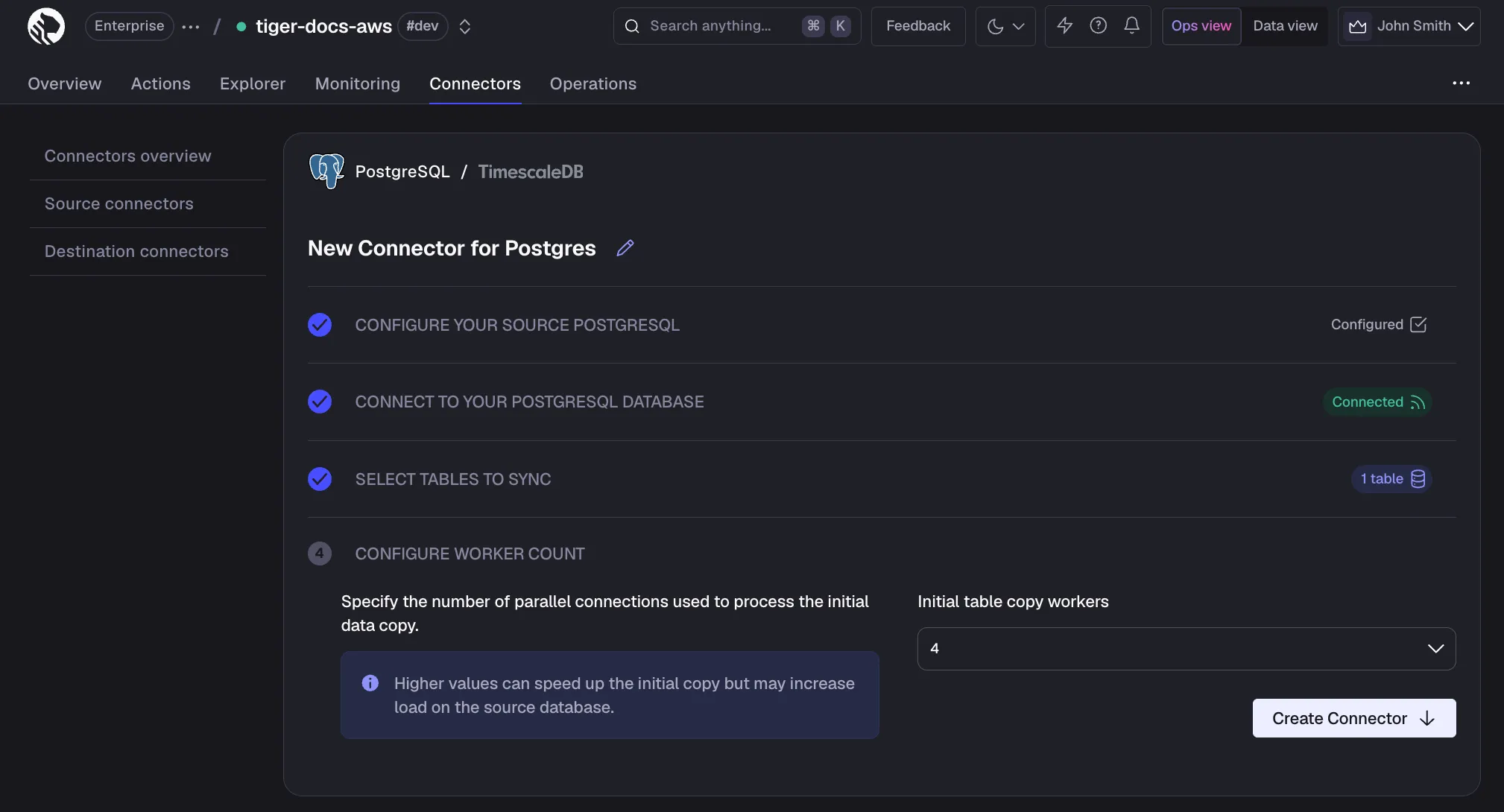Click the checkmark for Select Tables to Sync
The image size is (1504, 812).
click(320, 479)
